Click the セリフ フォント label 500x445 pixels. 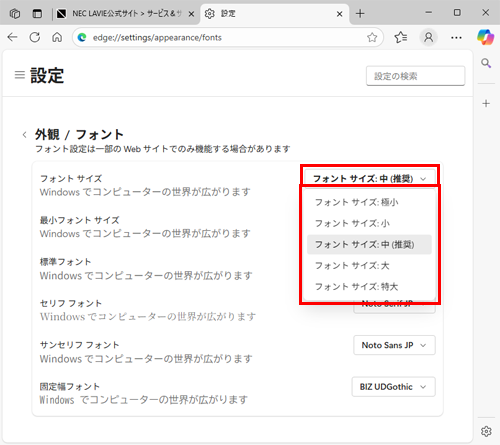coord(71,303)
